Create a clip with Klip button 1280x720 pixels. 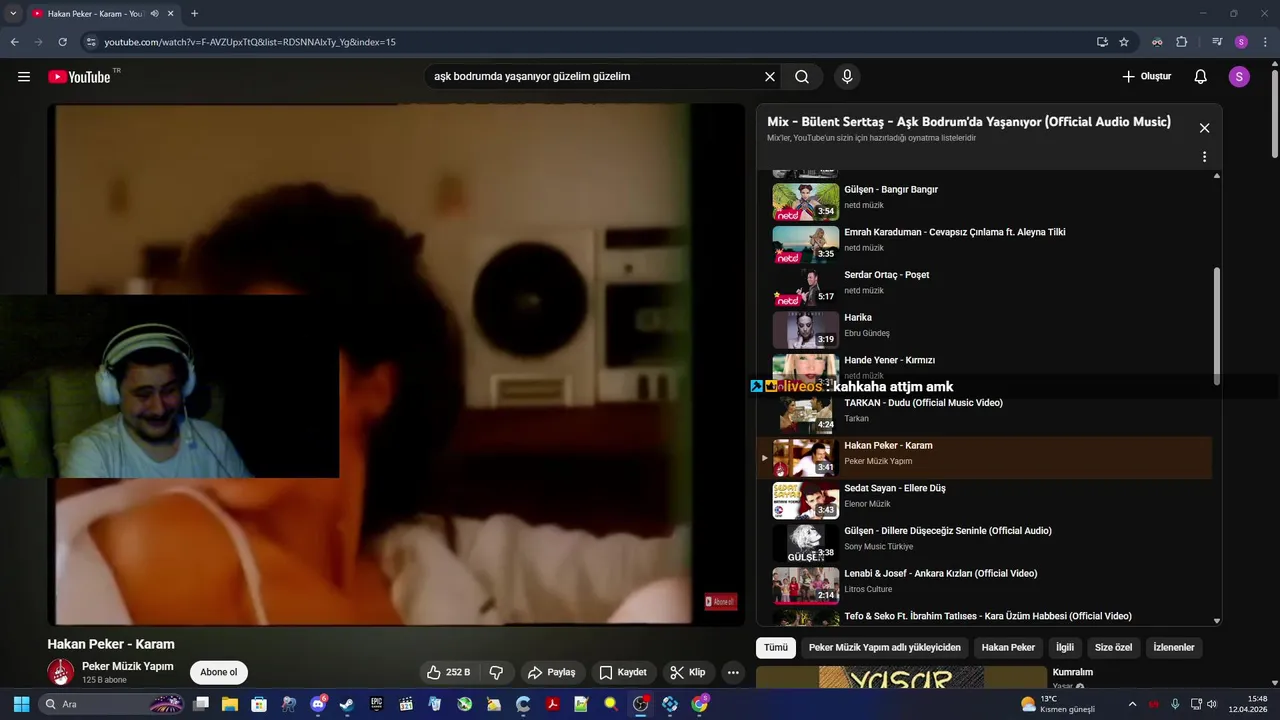(688, 672)
